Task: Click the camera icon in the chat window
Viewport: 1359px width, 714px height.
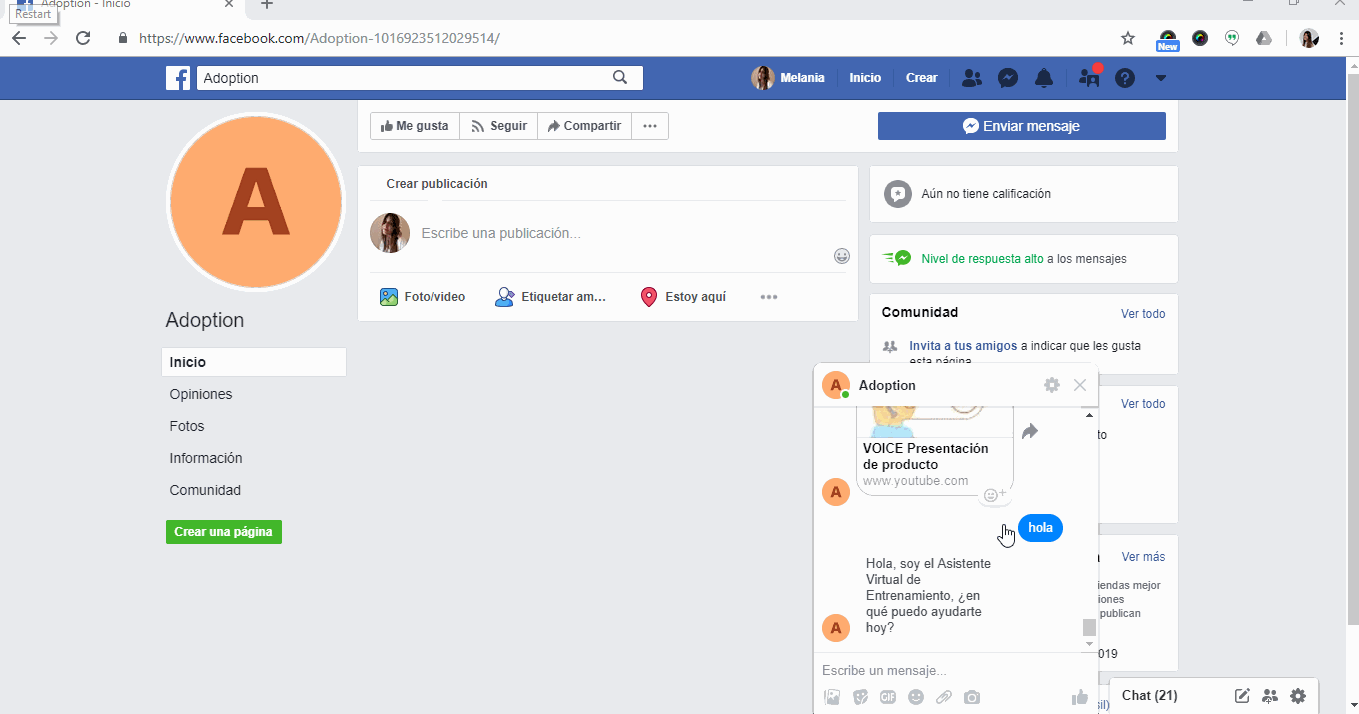Action: coord(971,698)
